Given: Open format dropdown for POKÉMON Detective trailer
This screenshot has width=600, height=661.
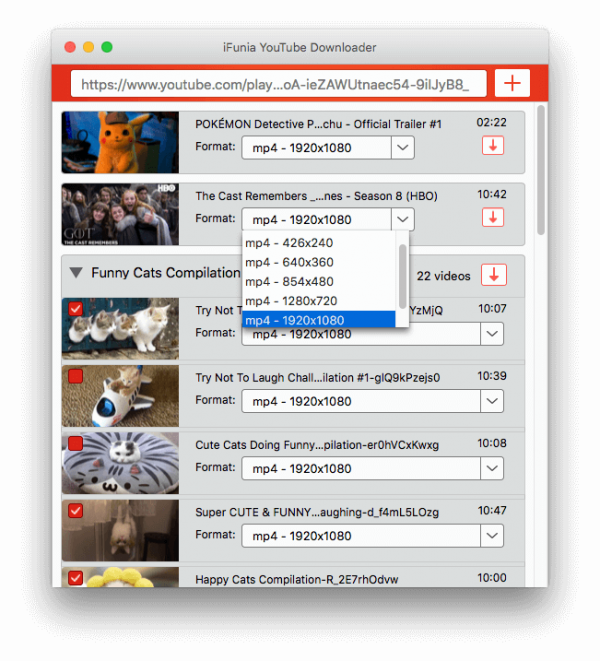Looking at the screenshot, I should 403,148.
